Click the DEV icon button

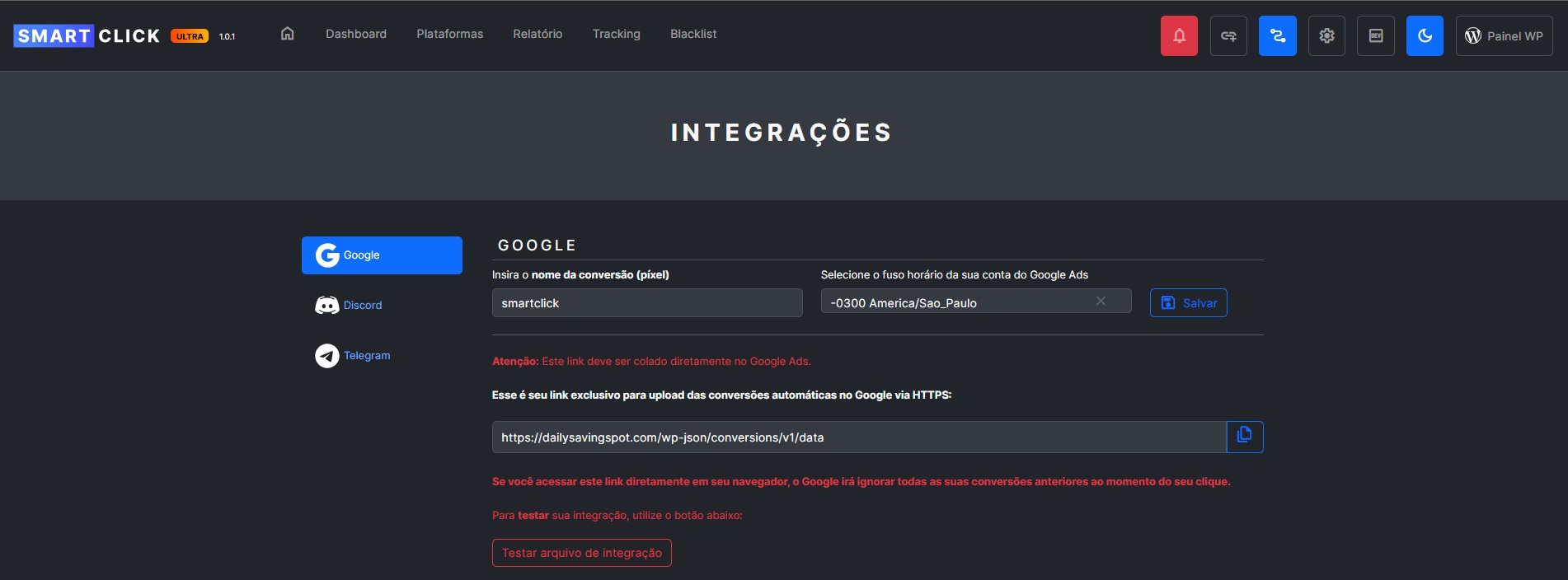tap(1375, 36)
